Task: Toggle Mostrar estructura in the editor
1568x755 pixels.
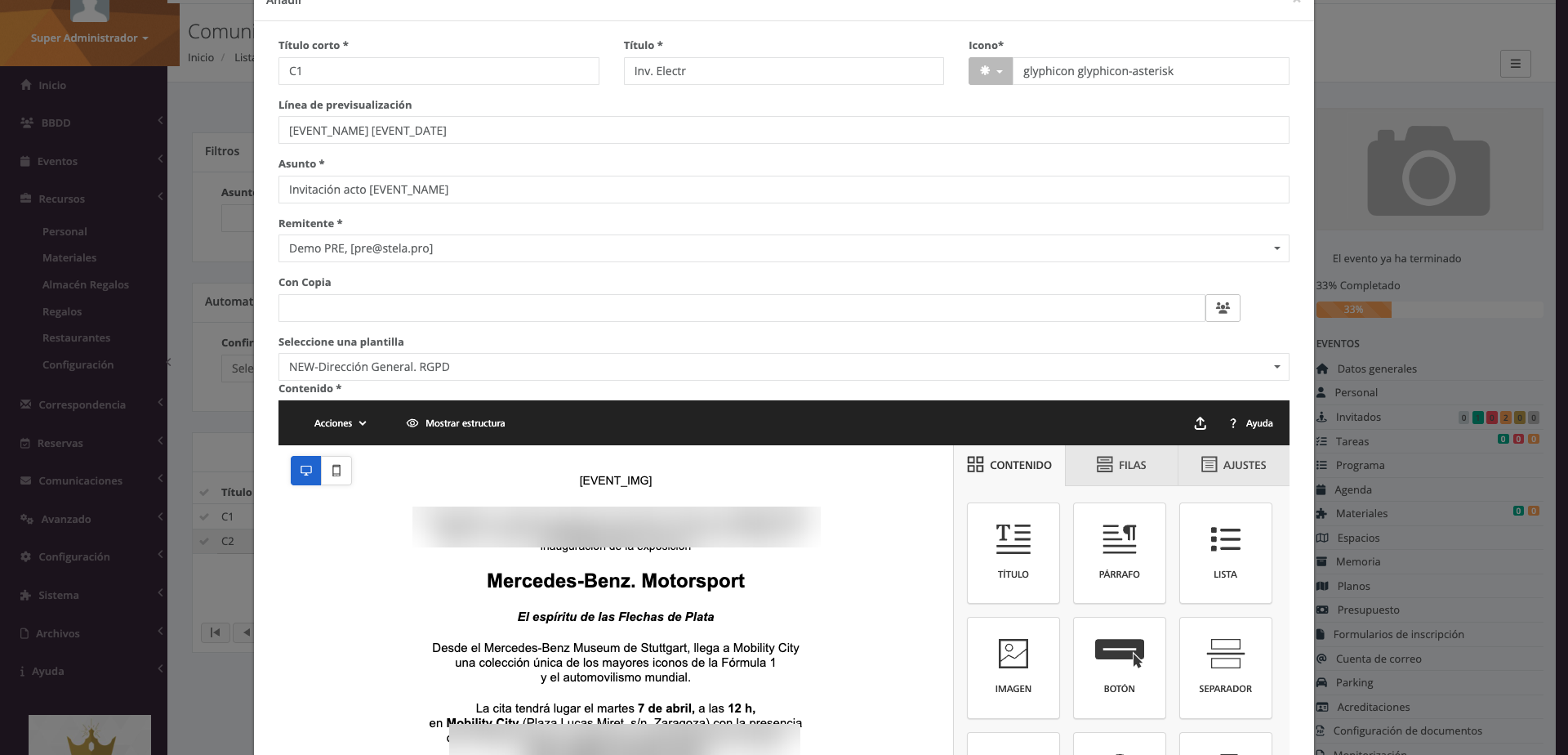Action: (456, 423)
